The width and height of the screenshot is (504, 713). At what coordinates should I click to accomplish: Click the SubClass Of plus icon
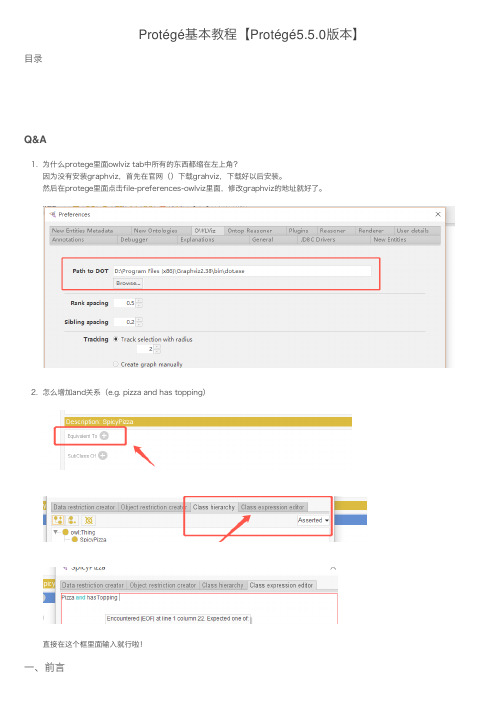click(103, 455)
